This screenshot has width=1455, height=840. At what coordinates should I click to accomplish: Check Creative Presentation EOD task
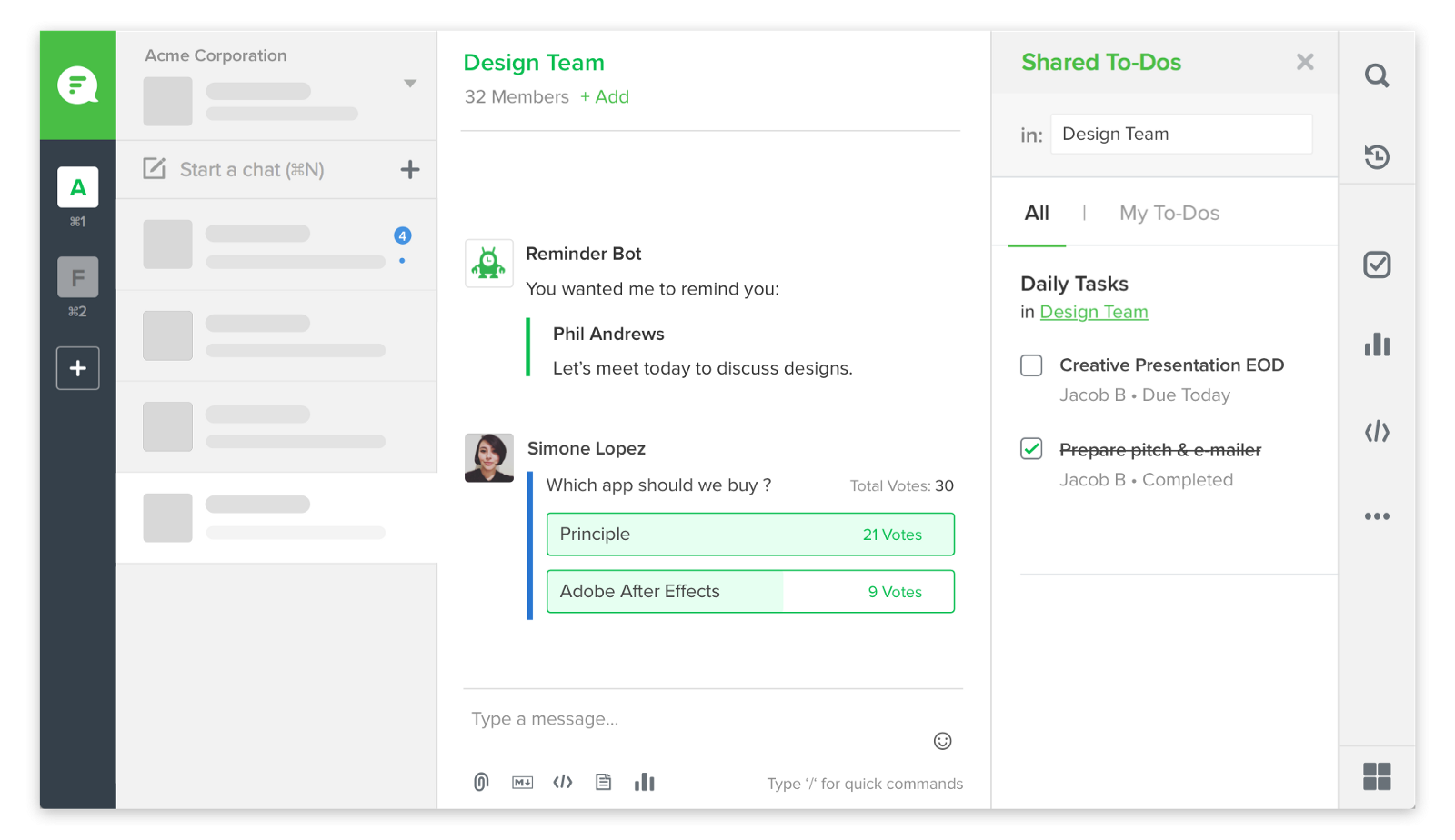pos(1031,365)
